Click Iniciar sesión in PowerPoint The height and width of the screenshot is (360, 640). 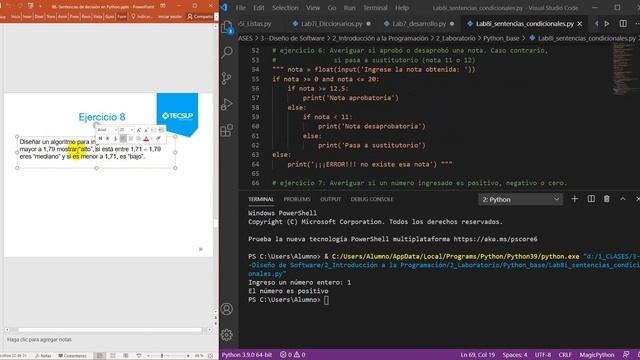170,16
